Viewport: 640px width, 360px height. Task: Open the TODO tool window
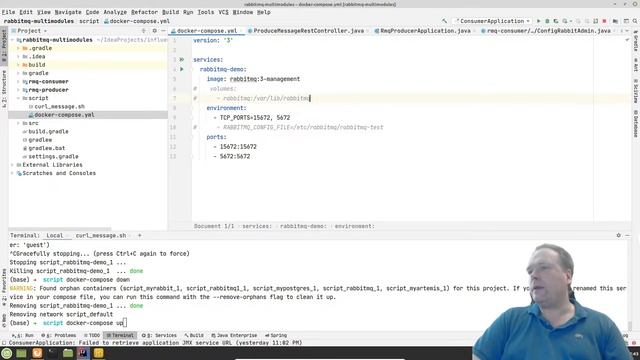92,336
